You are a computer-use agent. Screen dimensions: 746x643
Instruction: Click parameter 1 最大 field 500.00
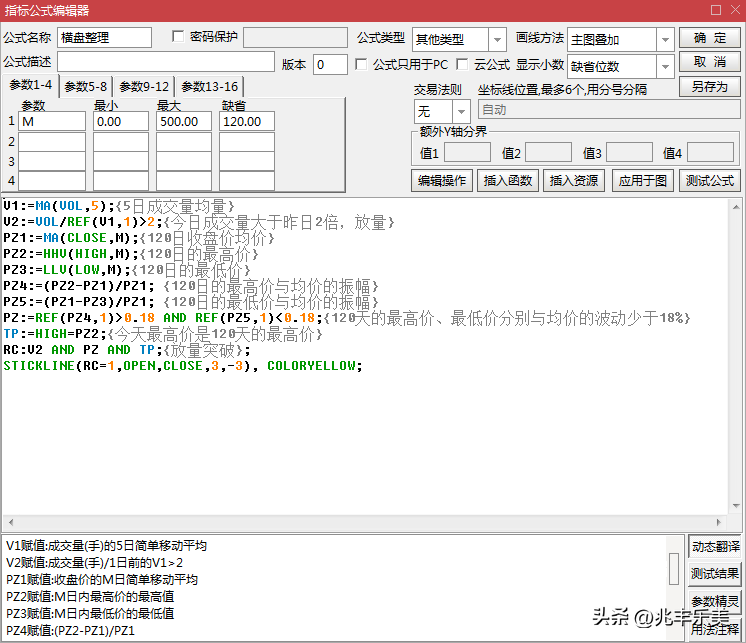184,121
